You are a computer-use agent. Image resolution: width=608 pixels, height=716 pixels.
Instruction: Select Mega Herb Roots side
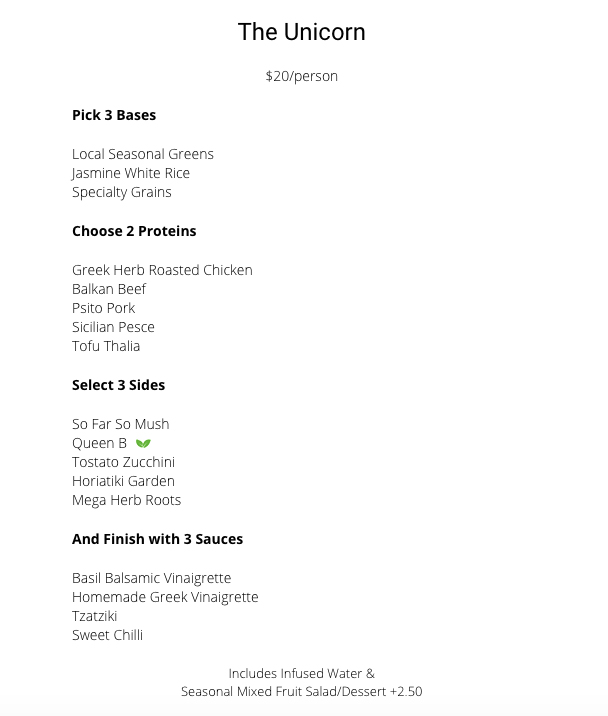tap(127, 500)
